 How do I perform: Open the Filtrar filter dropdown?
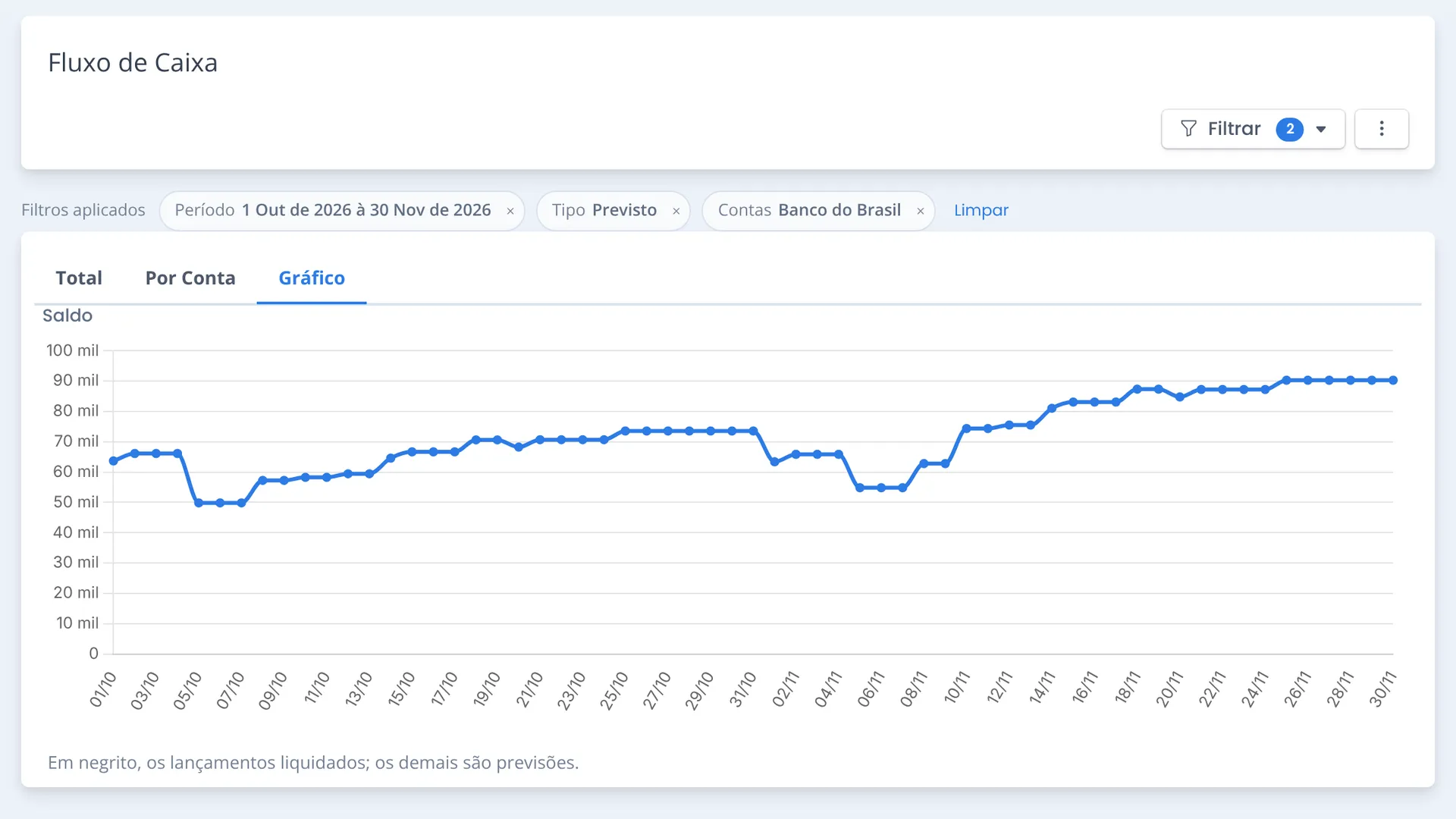click(x=1253, y=129)
